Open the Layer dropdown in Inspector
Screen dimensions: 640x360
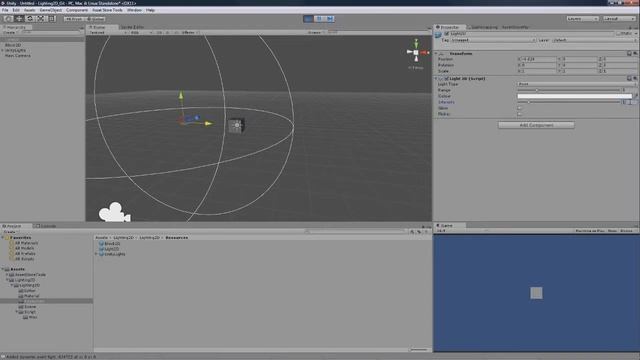(x=594, y=40)
